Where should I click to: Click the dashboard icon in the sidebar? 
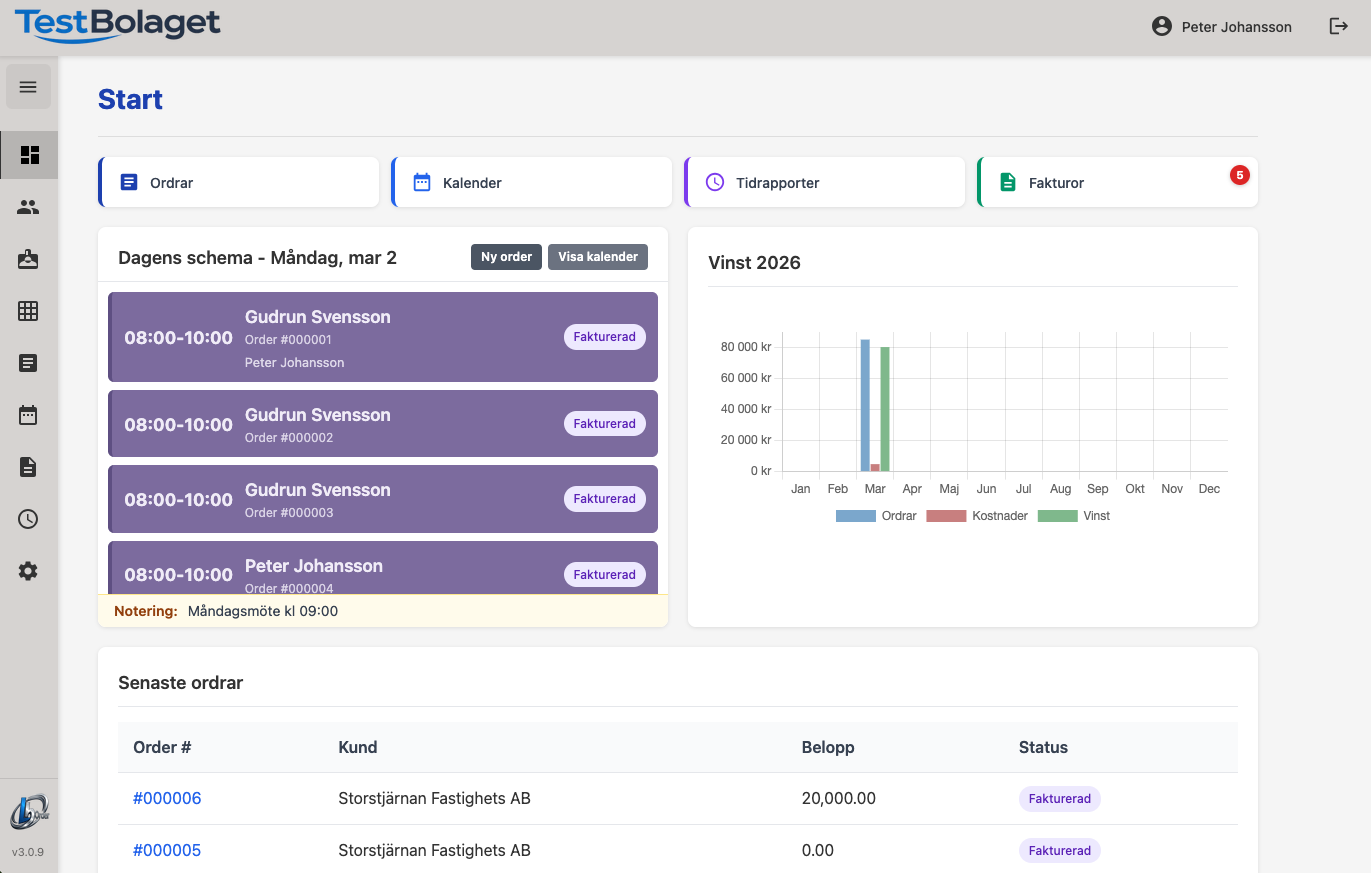click(x=29, y=155)
